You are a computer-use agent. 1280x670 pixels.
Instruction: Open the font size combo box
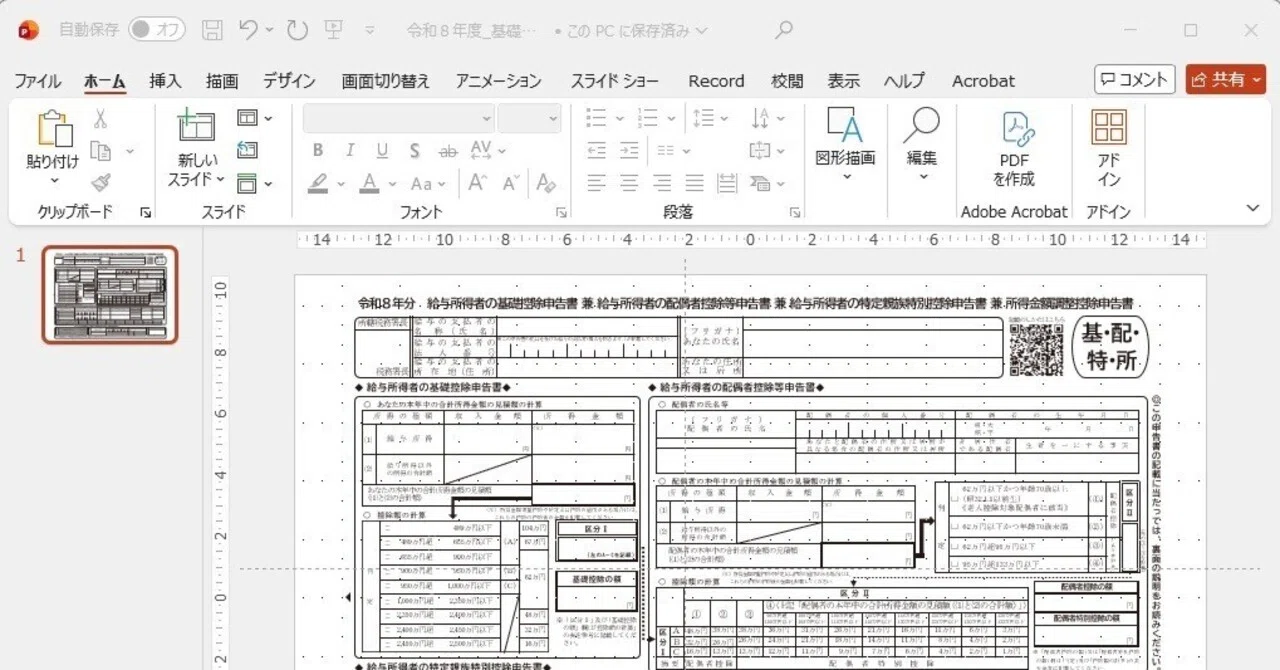[x=529, y=118]
